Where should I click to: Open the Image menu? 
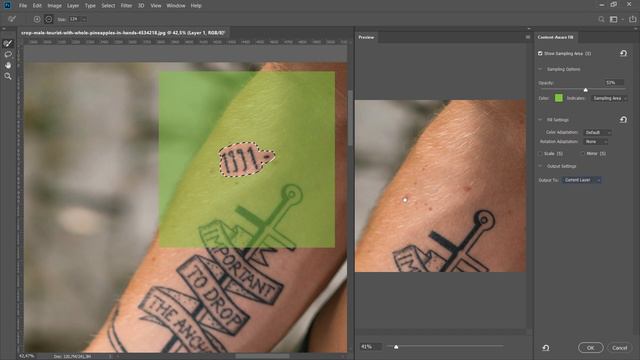(54, 6)
